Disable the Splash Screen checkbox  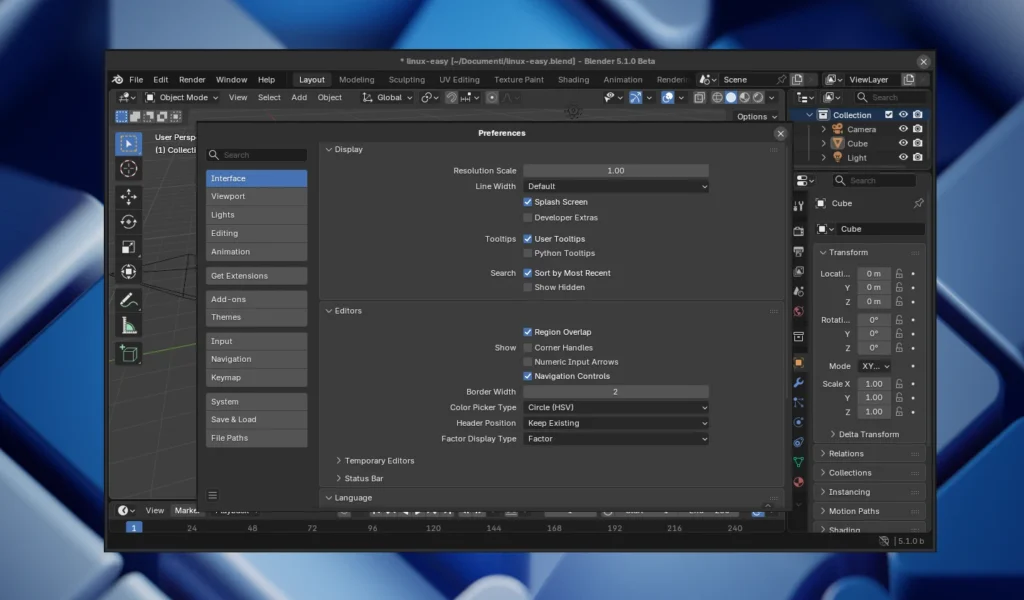coord(527,201)
